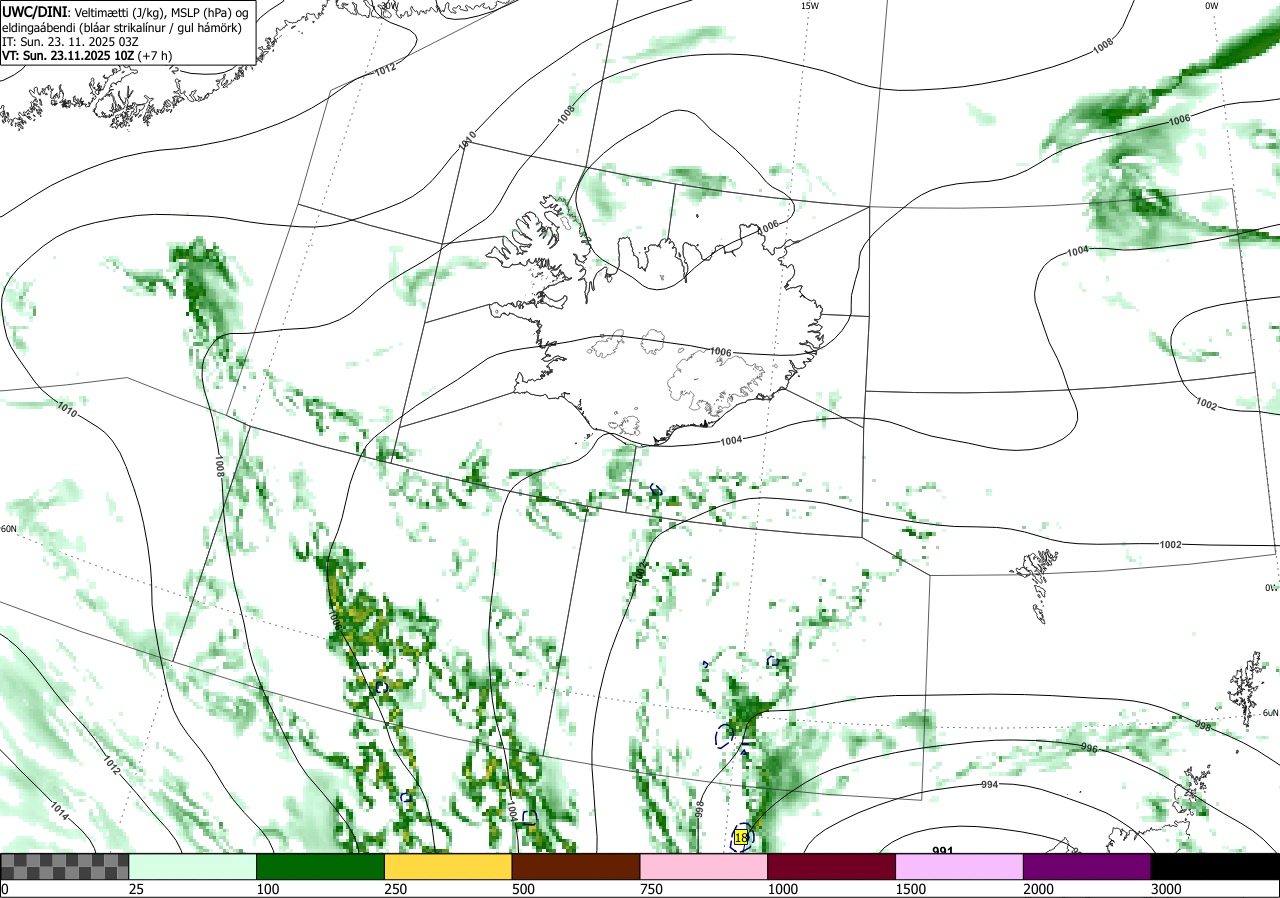Viewport: 1280px width, 898px height.
Task: Click the yellow '18' lightning marker box
Action: pos(741,837)
